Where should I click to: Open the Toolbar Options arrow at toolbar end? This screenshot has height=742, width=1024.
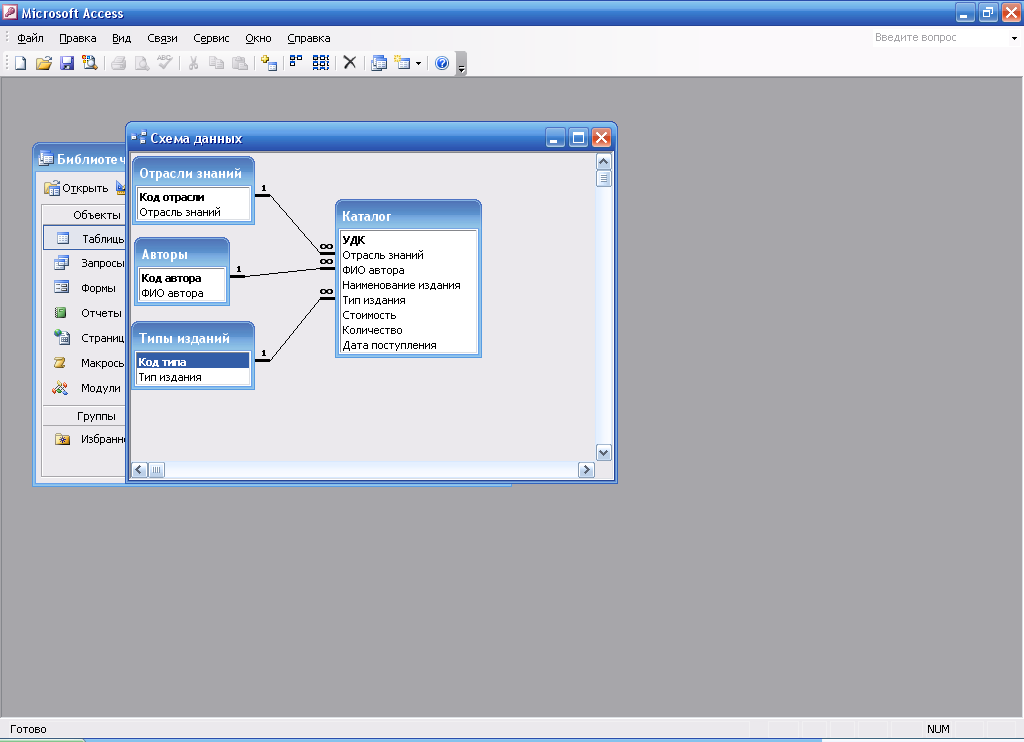click(461, 66)
